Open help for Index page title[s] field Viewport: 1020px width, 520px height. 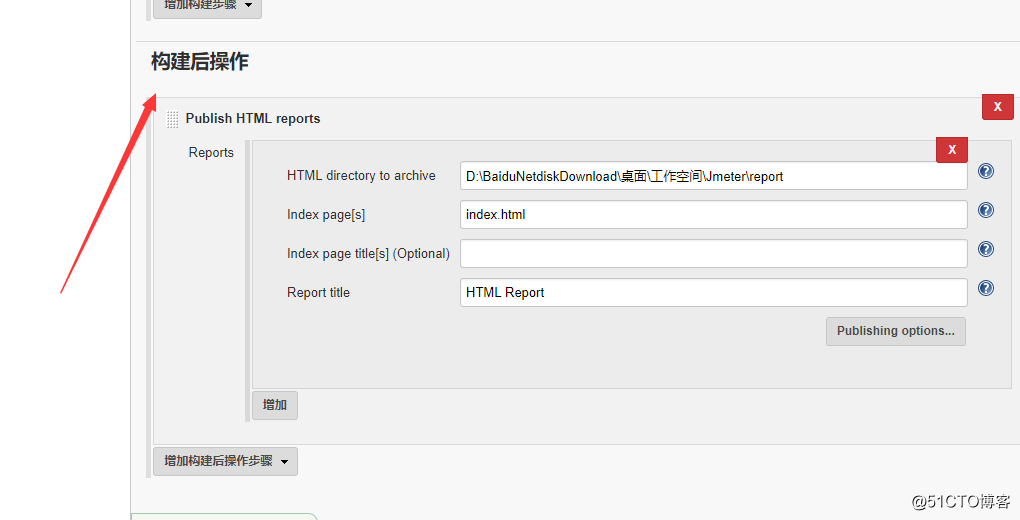pyautogui.click(x=986, y=249)
